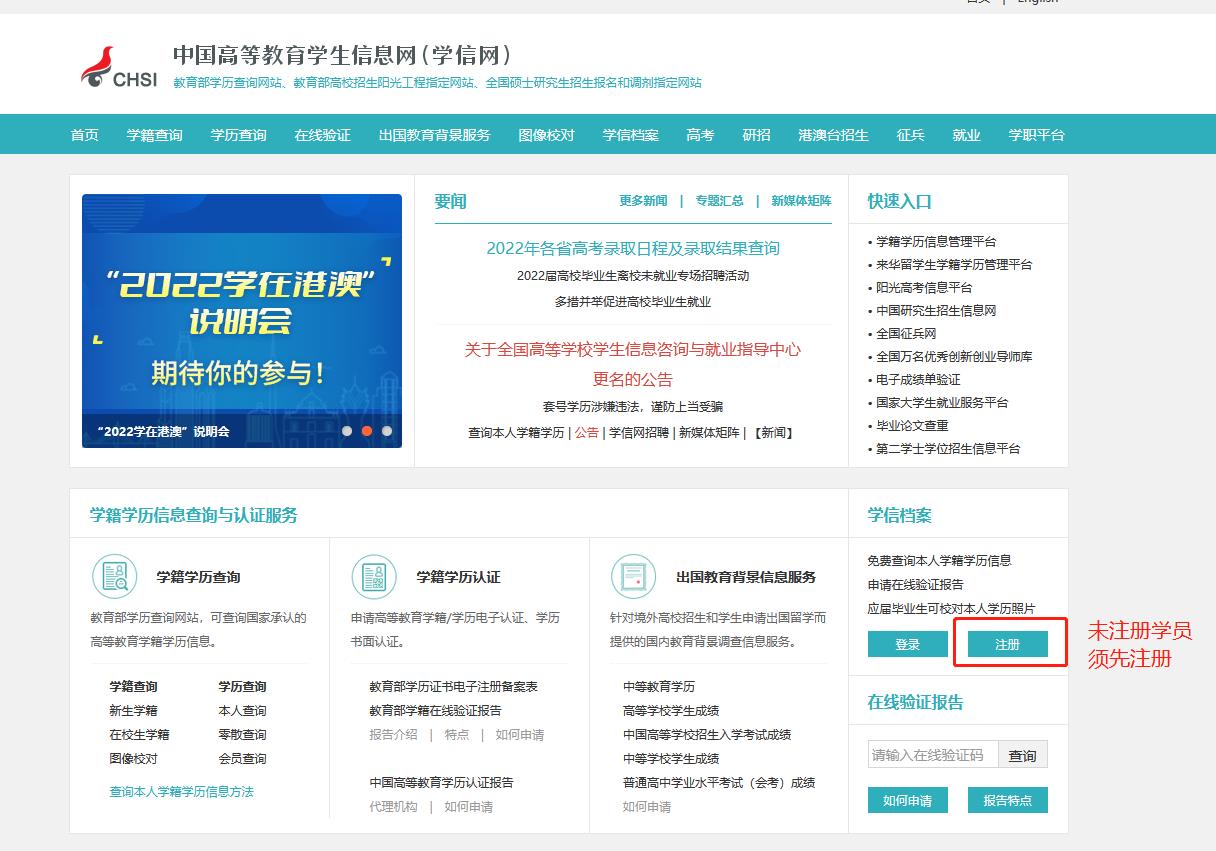The width and height of the screenshot is (1216, 851).
Task: Open 学籍查询 in the navigation bar
Action: (x=155, y=135)
